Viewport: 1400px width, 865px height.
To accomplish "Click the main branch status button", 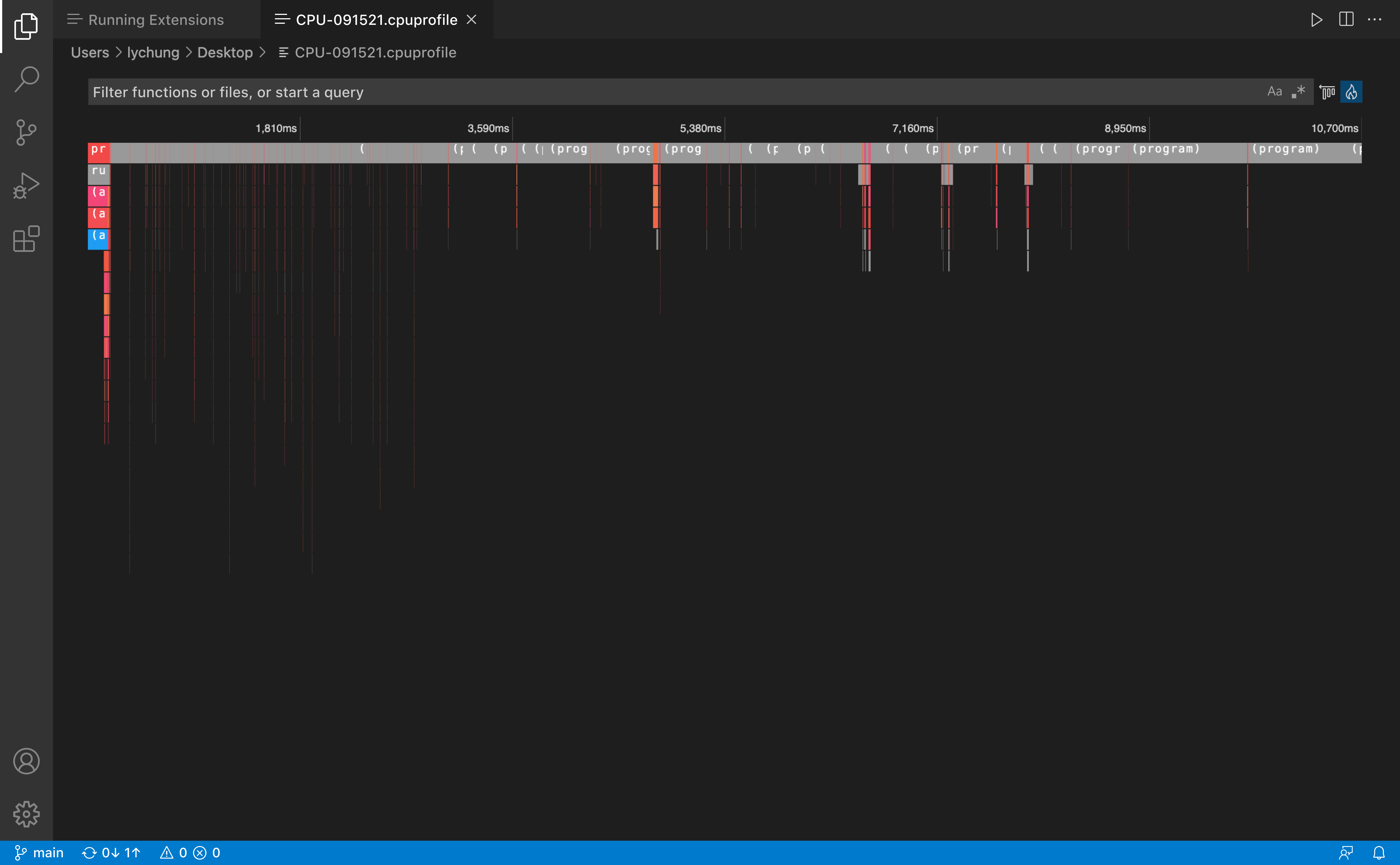I will point(39,853).
